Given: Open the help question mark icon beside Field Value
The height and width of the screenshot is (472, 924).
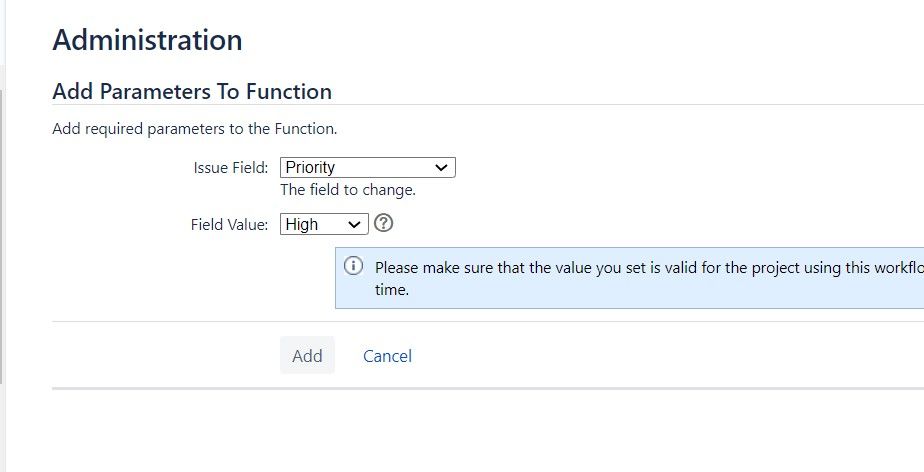Looking at the screenshot, I should pos(383,223).
